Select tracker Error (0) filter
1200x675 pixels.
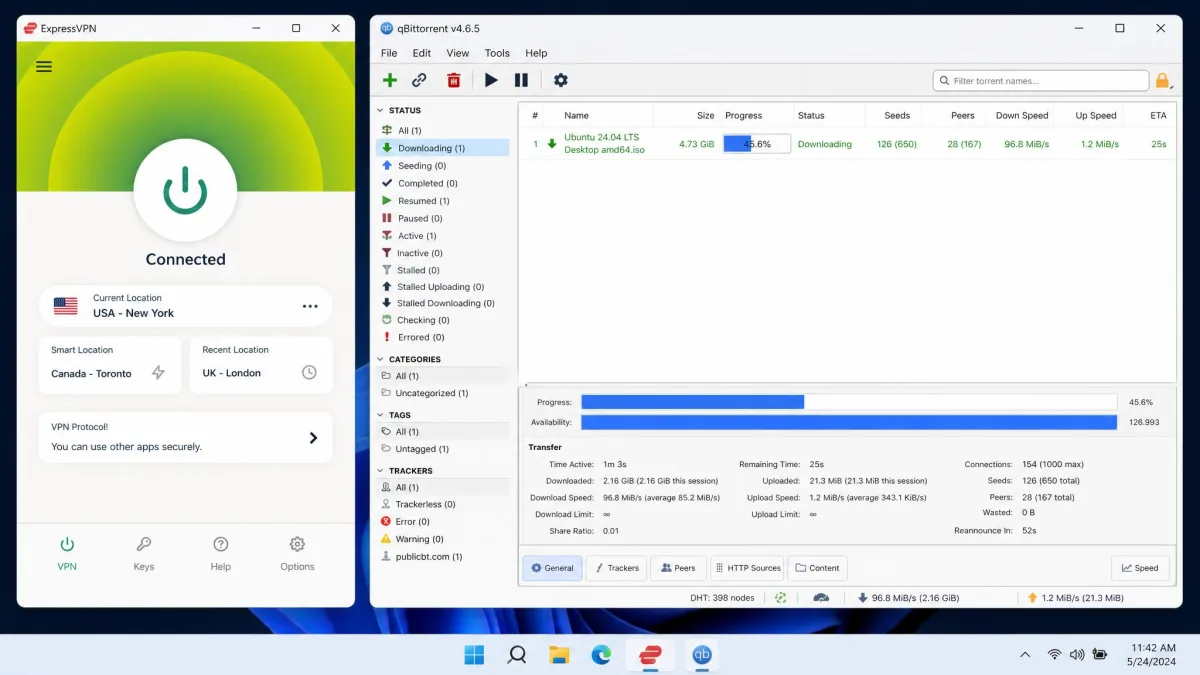point(442,521)
